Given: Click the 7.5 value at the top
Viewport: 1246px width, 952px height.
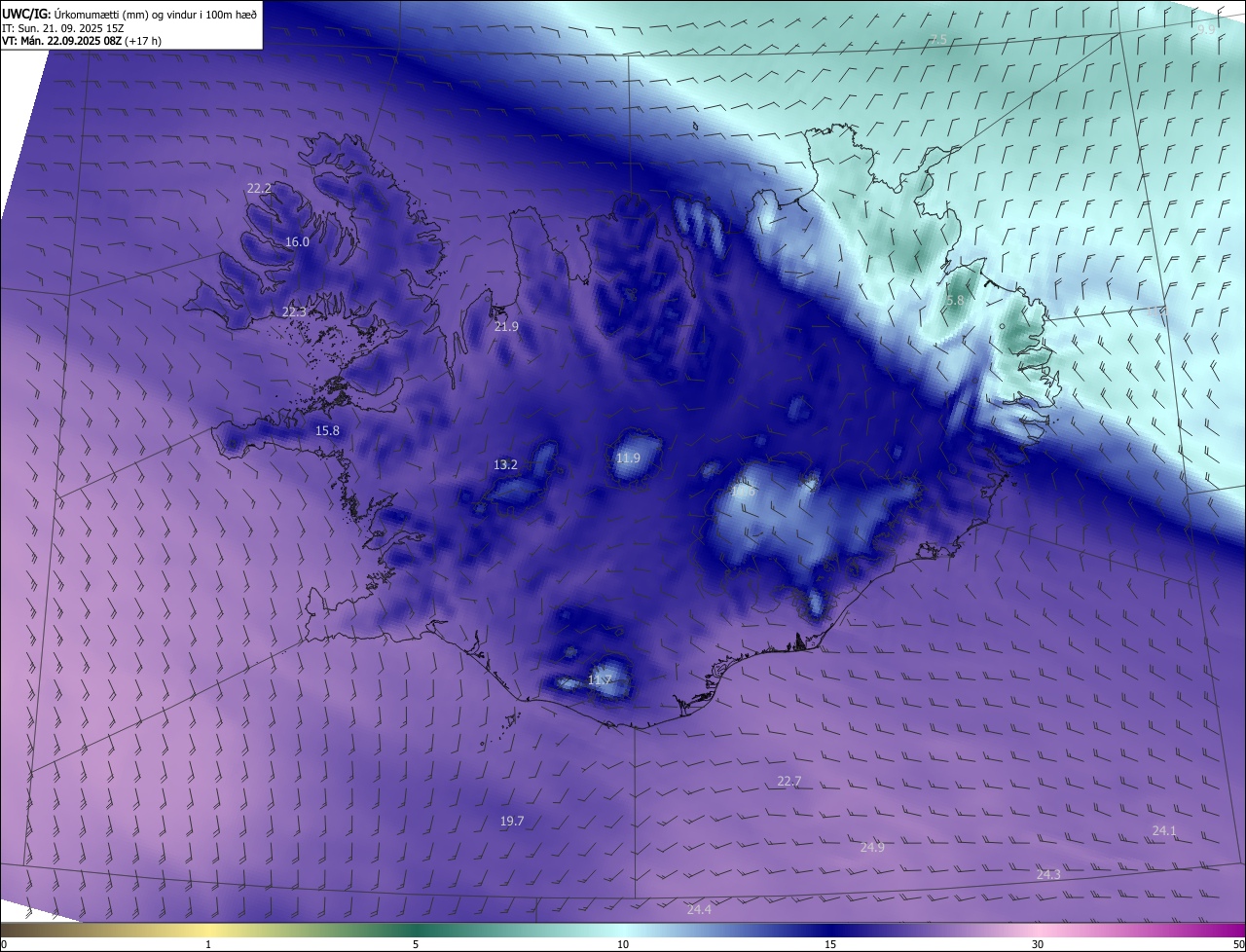Looking at the screenshot, I should point(938,39).
